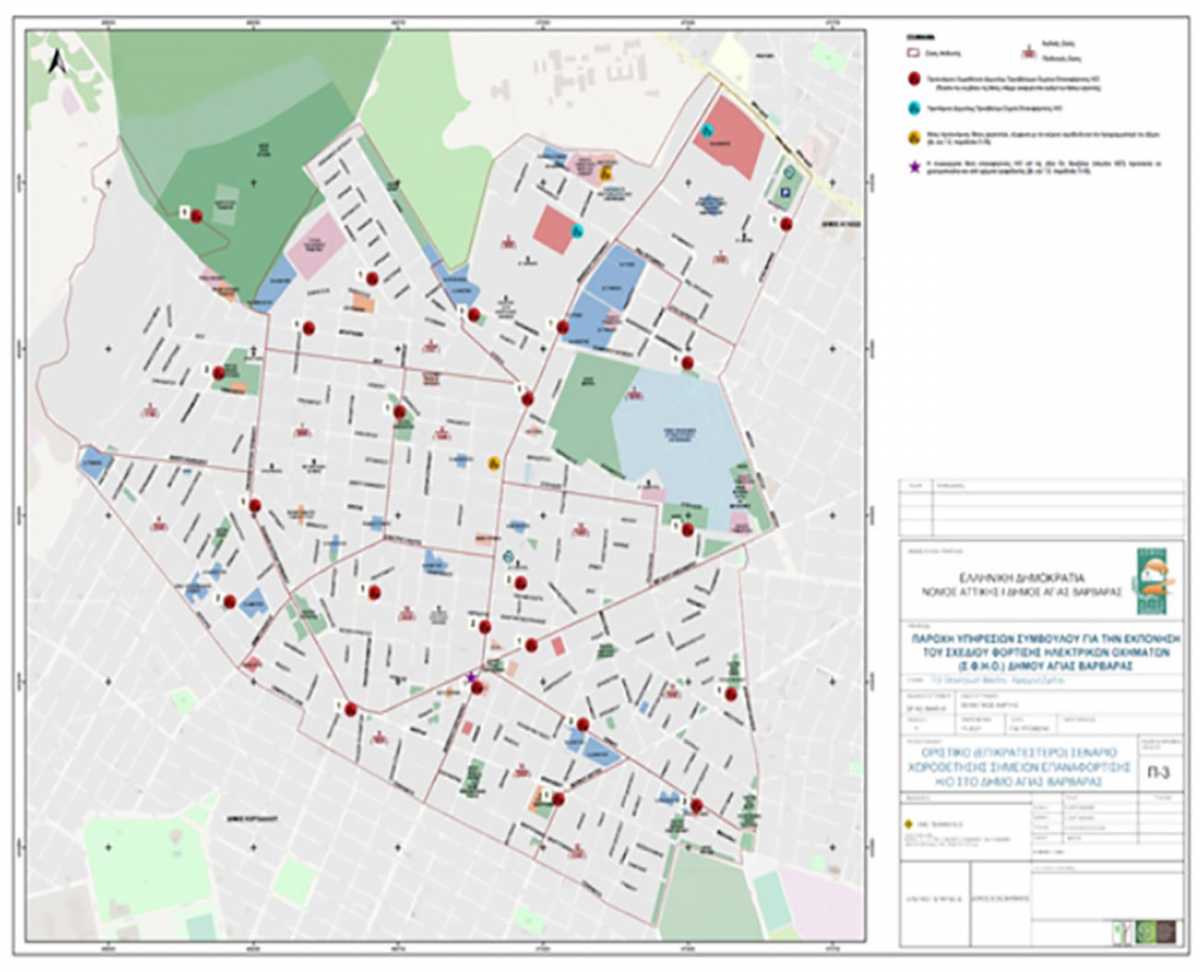Click the blue parking P symbol on the map
This screenshot has width=1200, height=972.
tap(787, 193)
